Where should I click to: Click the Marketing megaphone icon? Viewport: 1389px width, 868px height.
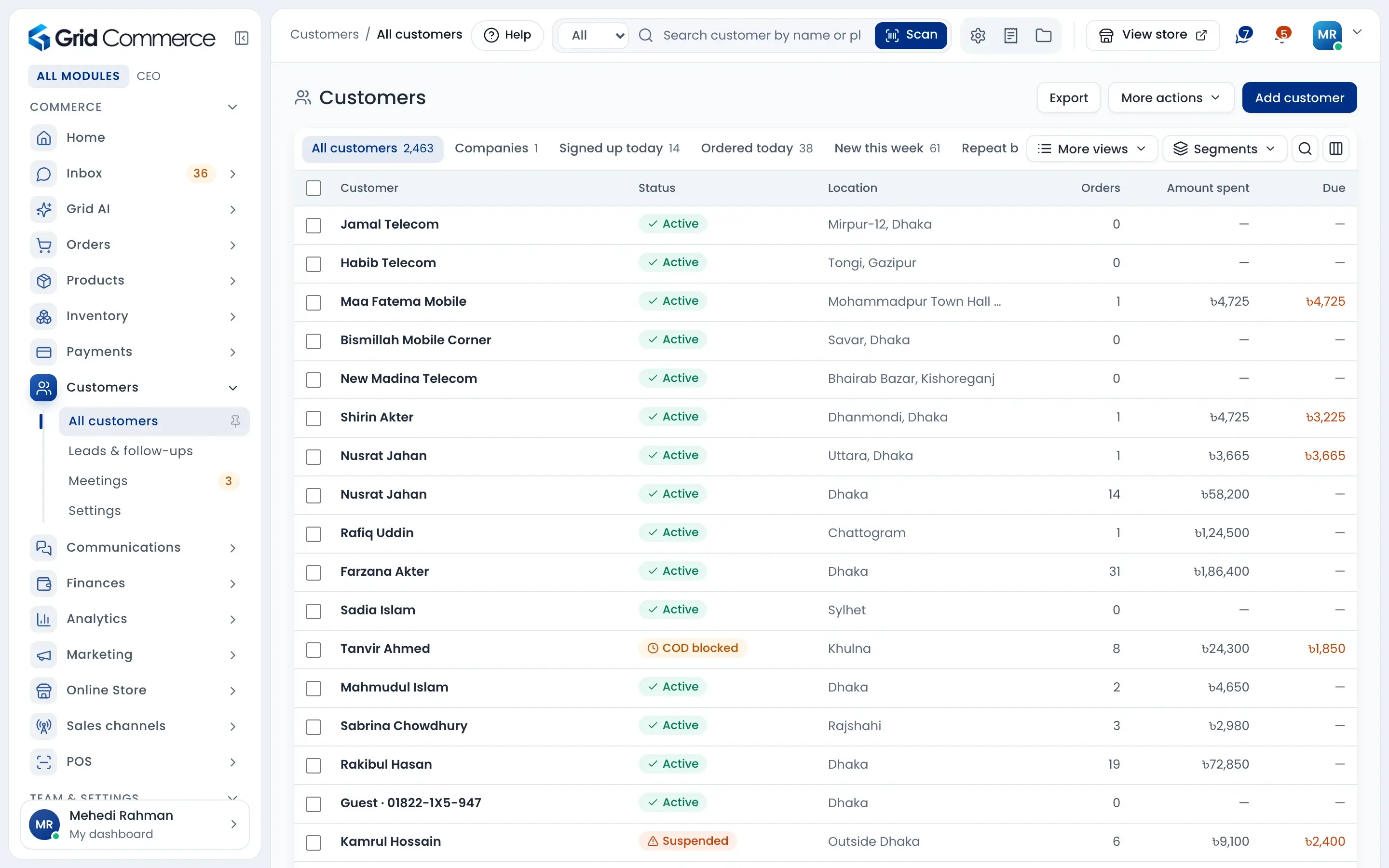43,655
